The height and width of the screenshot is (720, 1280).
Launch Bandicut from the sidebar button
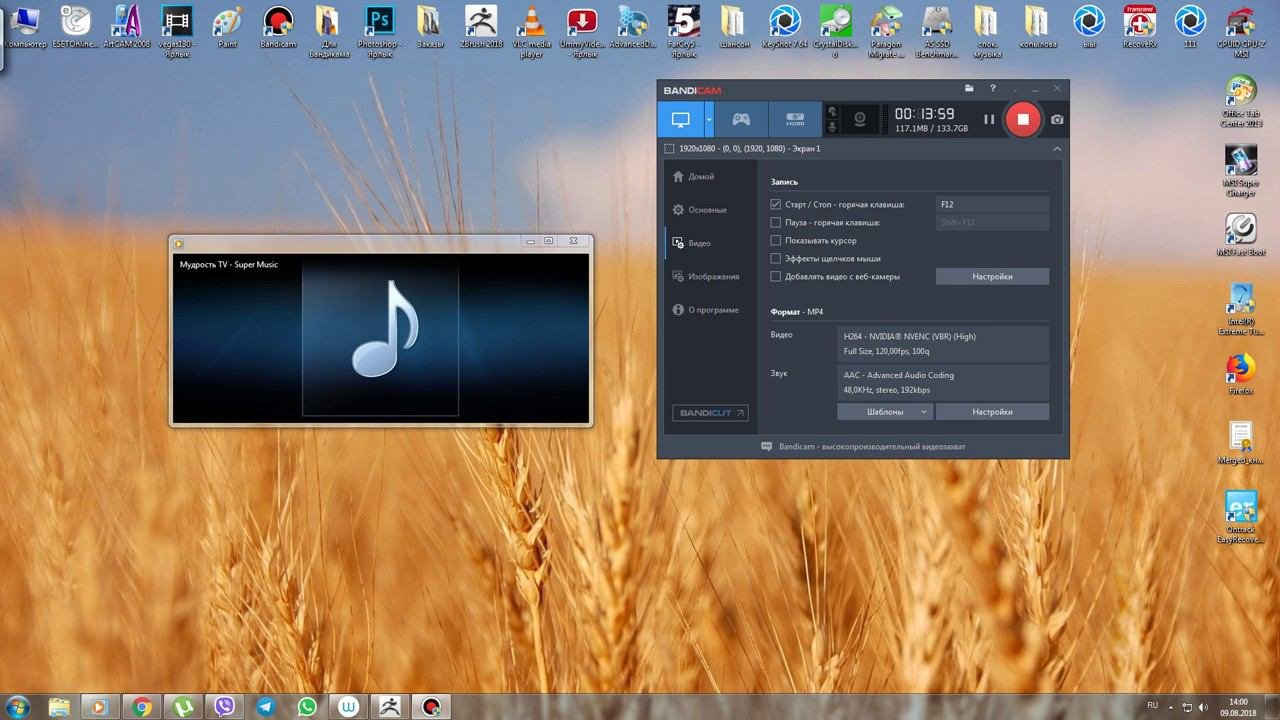[x=710, y=413]
